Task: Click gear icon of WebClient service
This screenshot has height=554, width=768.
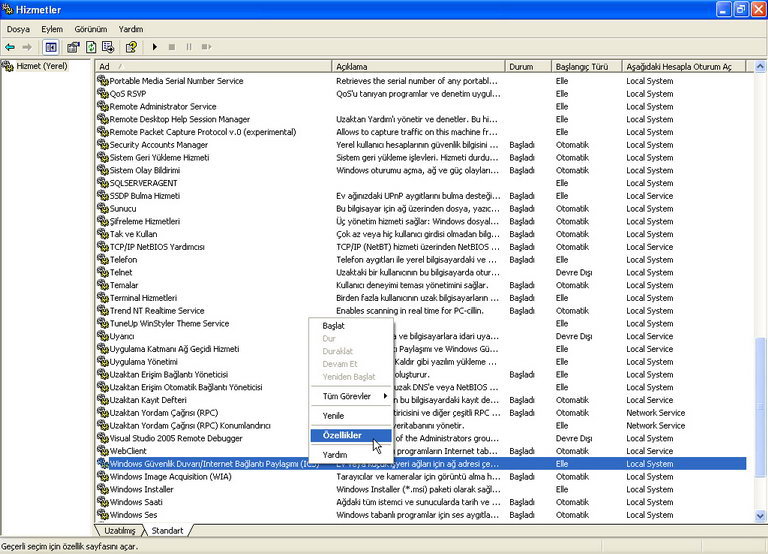Action: [103, 451]
